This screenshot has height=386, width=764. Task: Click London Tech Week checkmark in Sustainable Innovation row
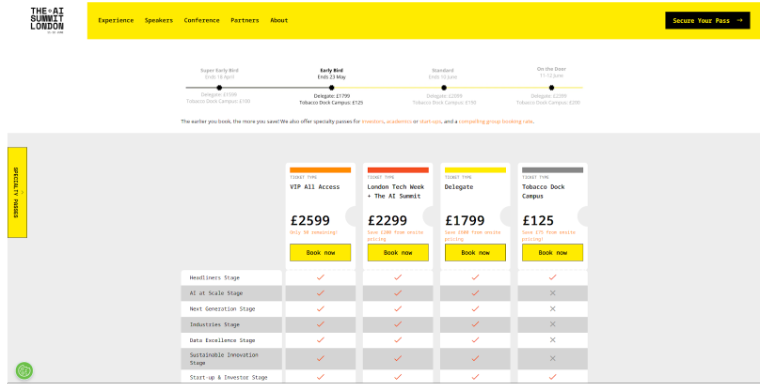(398, 358)
